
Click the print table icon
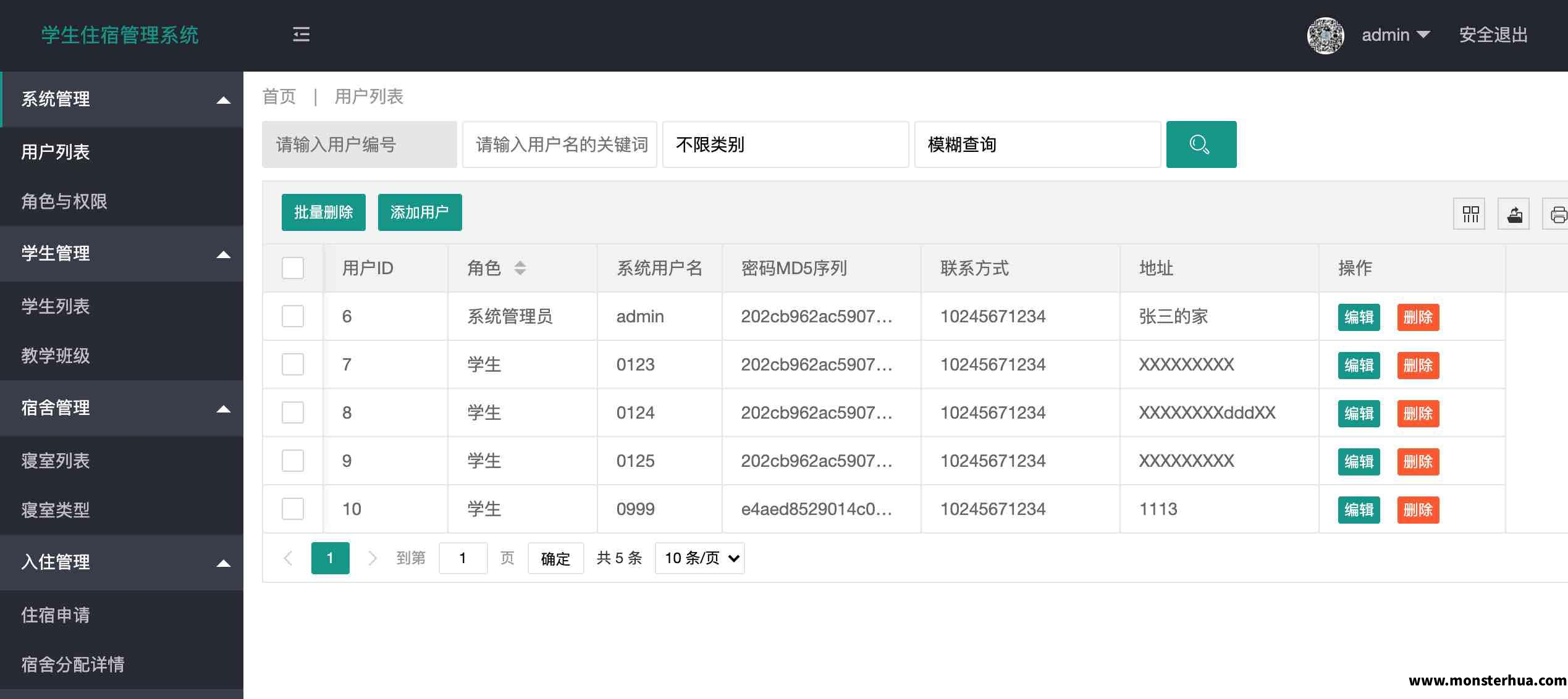1557,214
